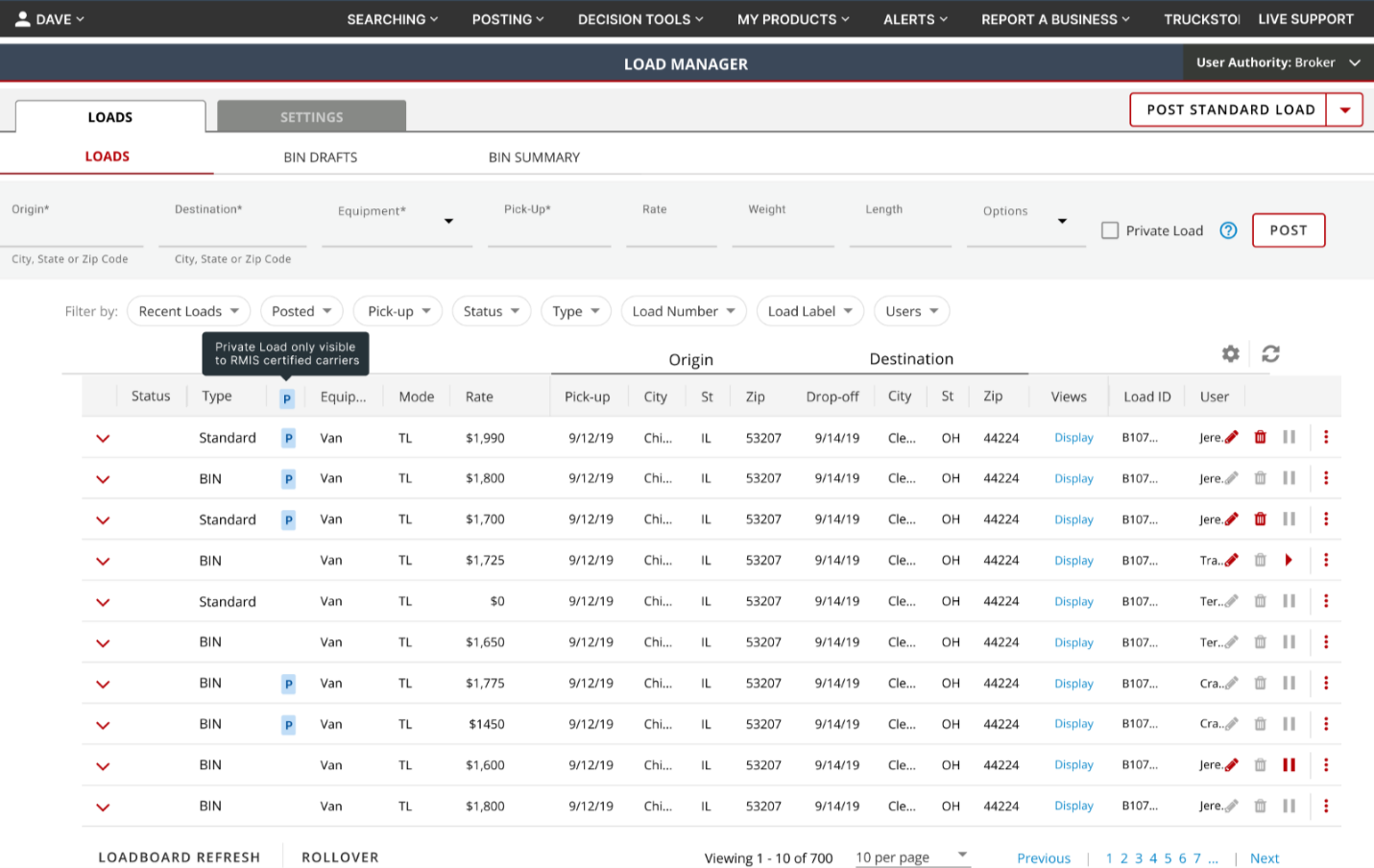Click the POST STANDARD LOAD button
The width and height of the screenshot is (1374, 868).
1230,110
